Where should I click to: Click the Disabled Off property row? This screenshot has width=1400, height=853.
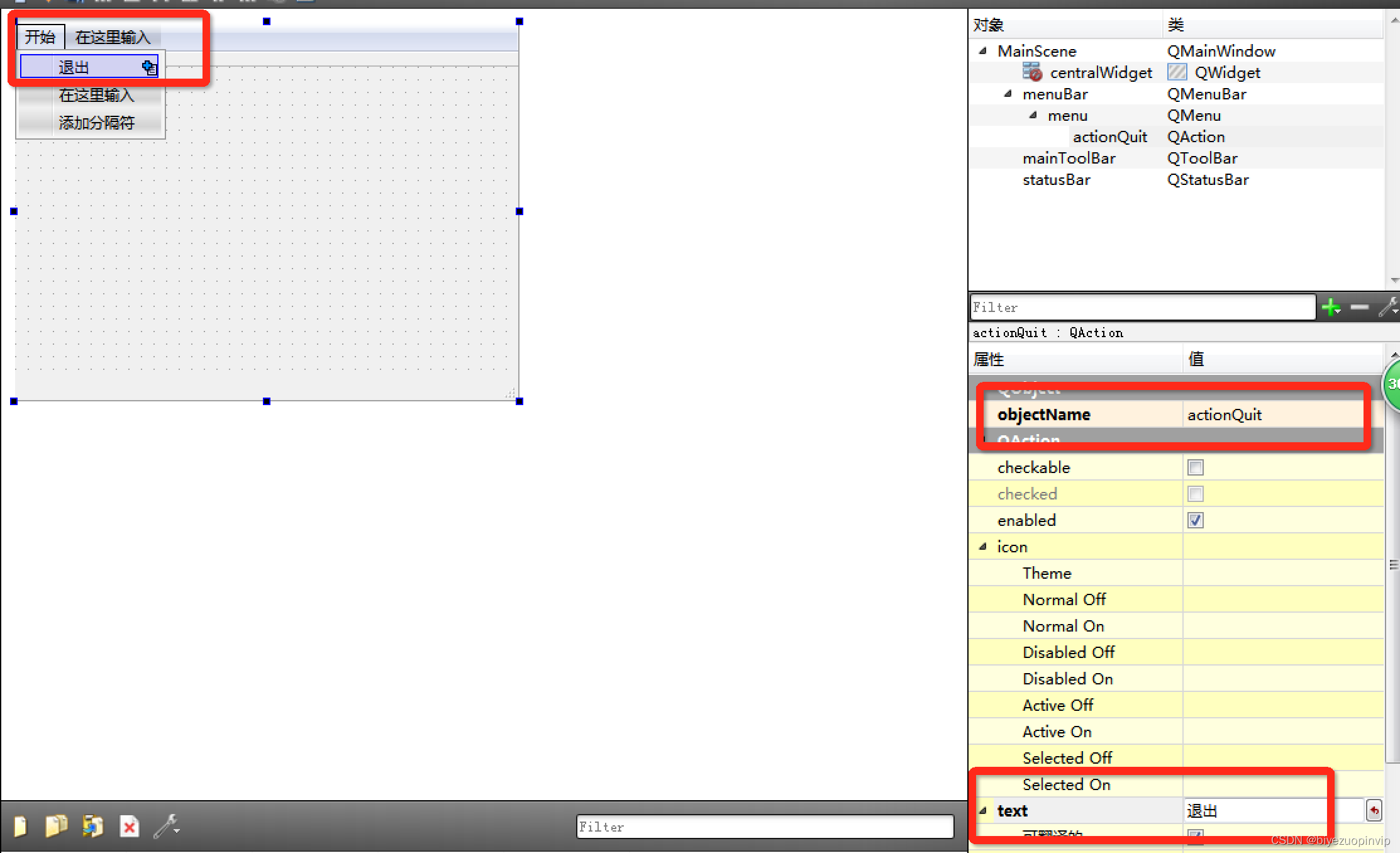(1176, 652)
